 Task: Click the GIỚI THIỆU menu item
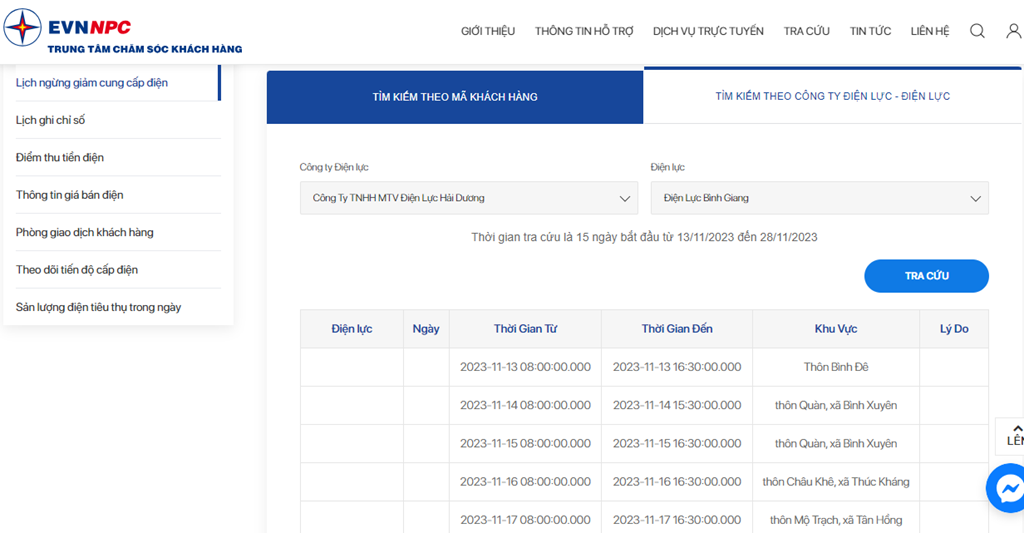pyautogui.click(x=488, y=31)
